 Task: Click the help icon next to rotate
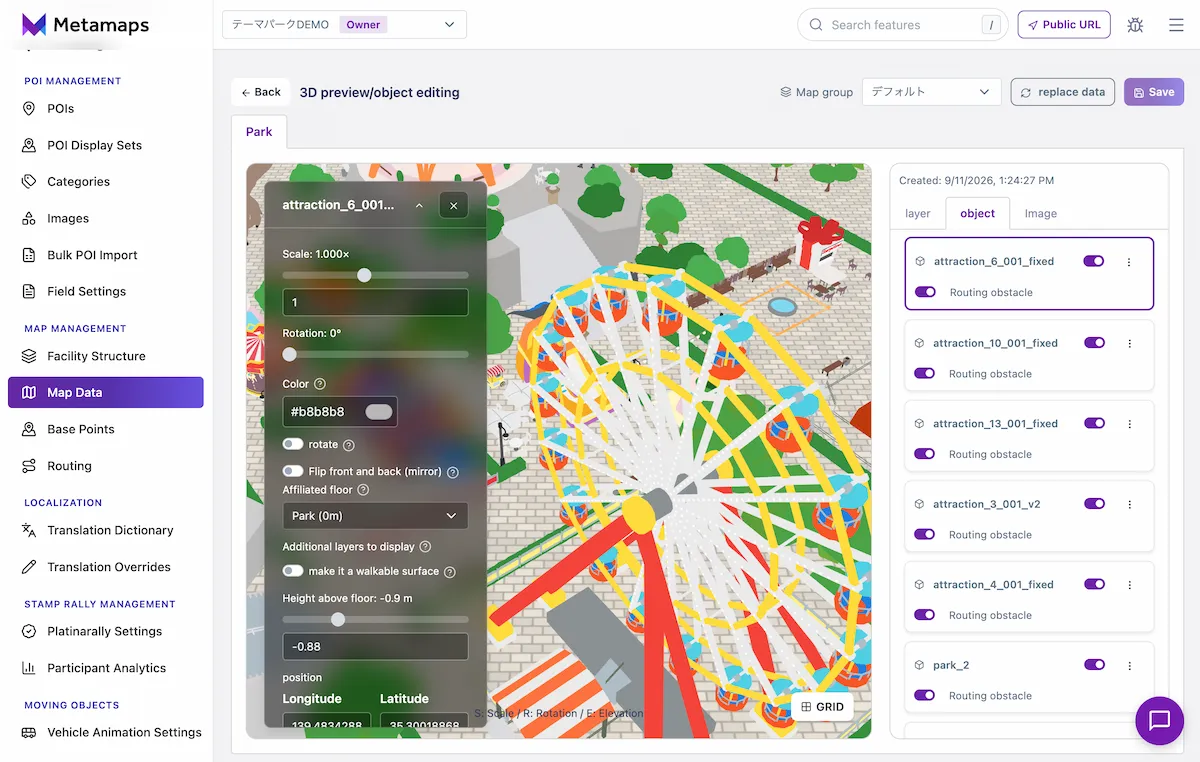click(x=349, y=445)
